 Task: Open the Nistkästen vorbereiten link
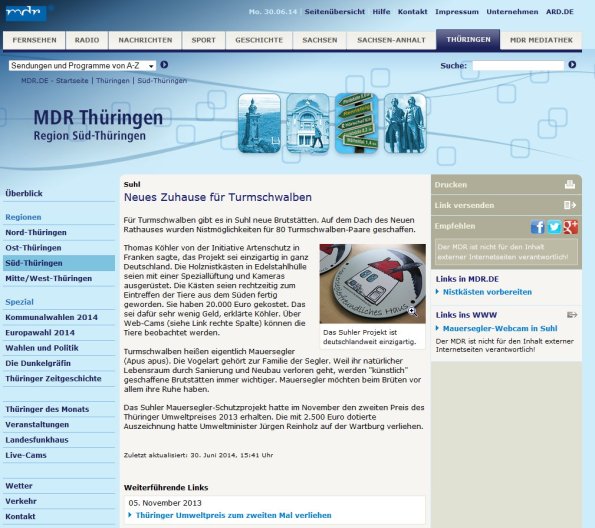click(x=487, y=292)
